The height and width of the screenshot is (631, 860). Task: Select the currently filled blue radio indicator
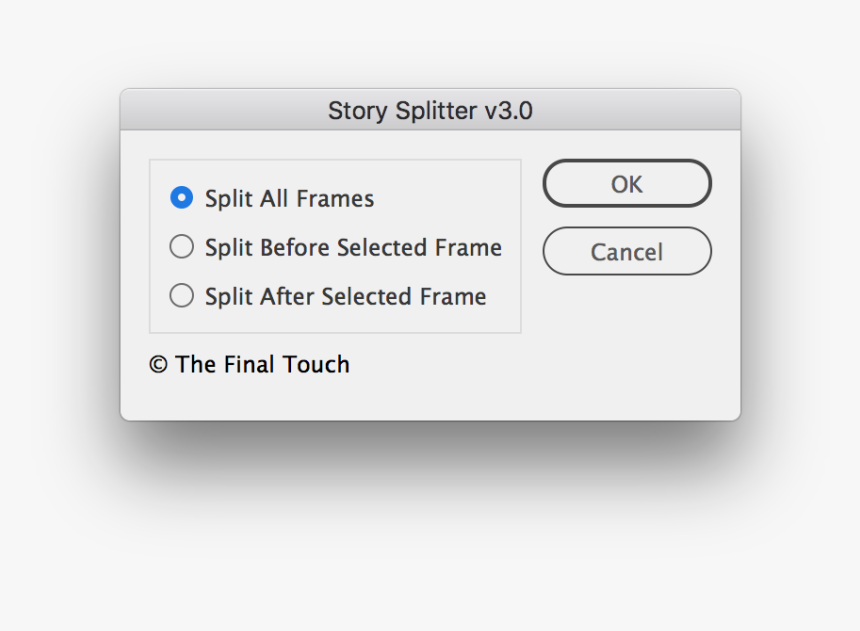(181, 198)
